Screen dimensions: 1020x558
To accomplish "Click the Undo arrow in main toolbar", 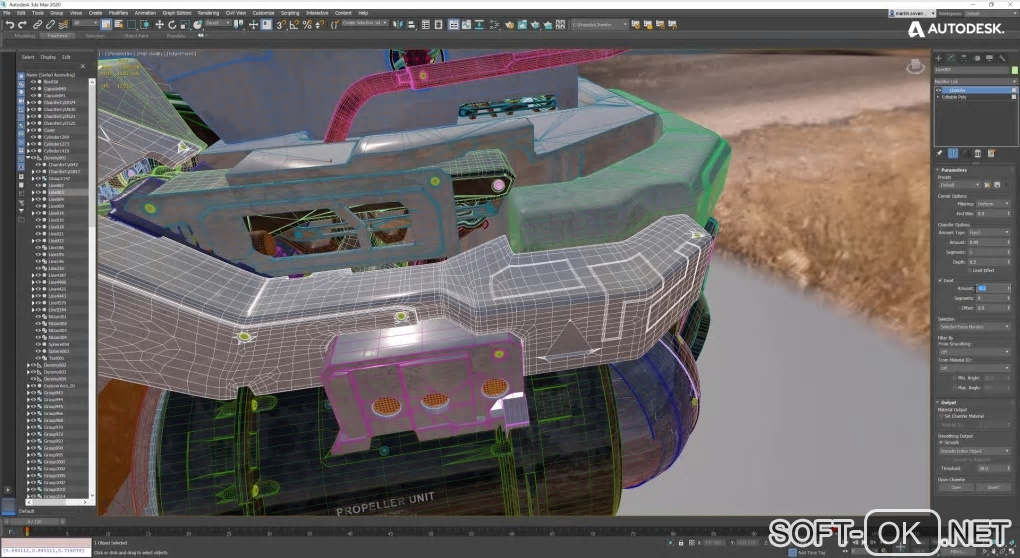I will 10,25.
